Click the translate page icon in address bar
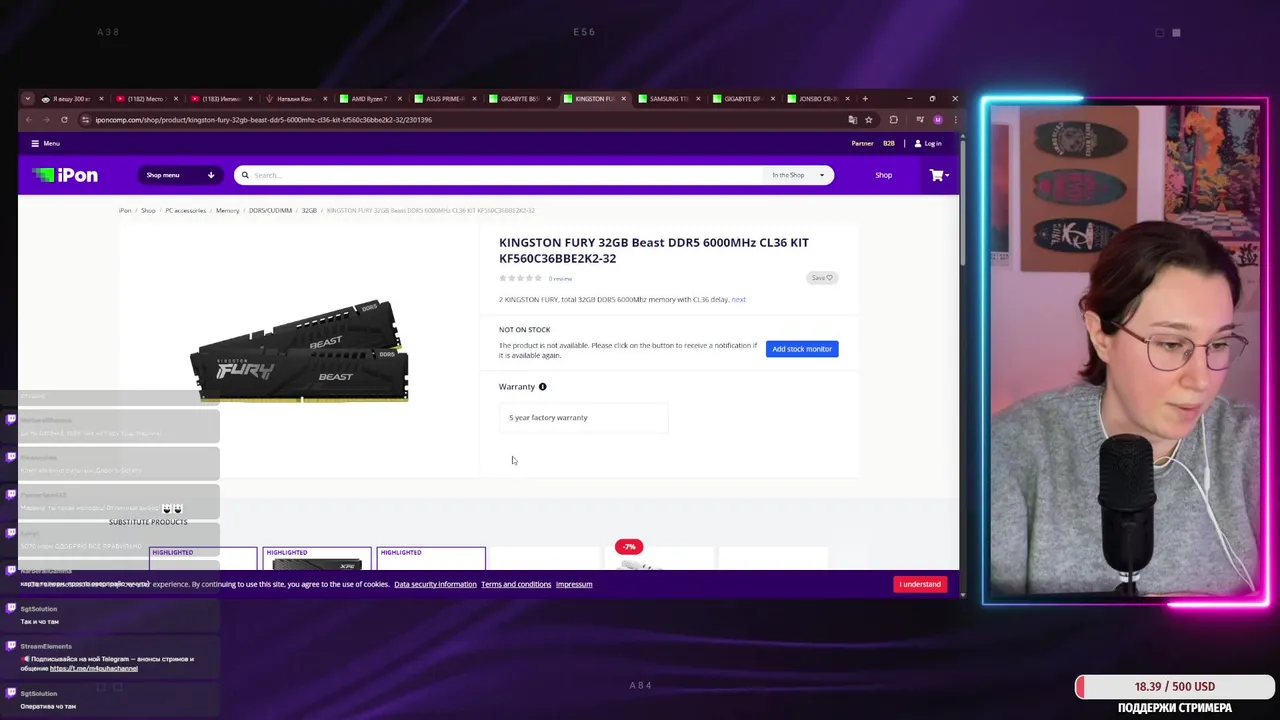Screen dimensions: 1280x720 point(852,119)
